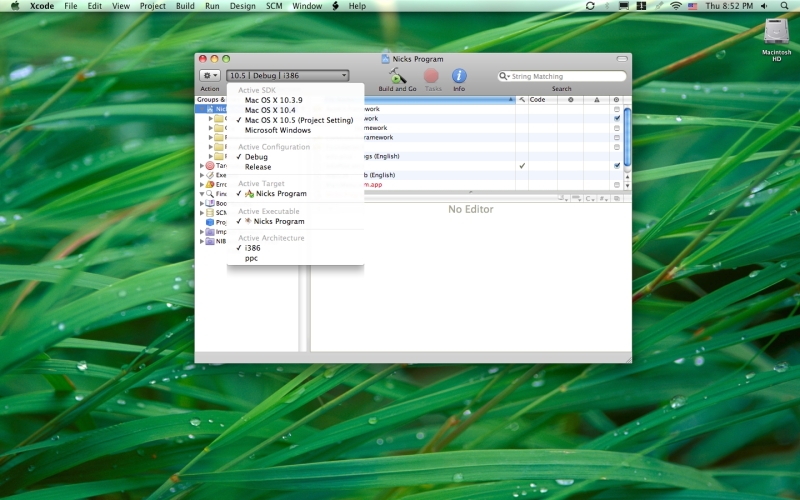Screen dimensions: 800x500
Task: Open the Action gear menu
Action: click(x=210, y=76)
